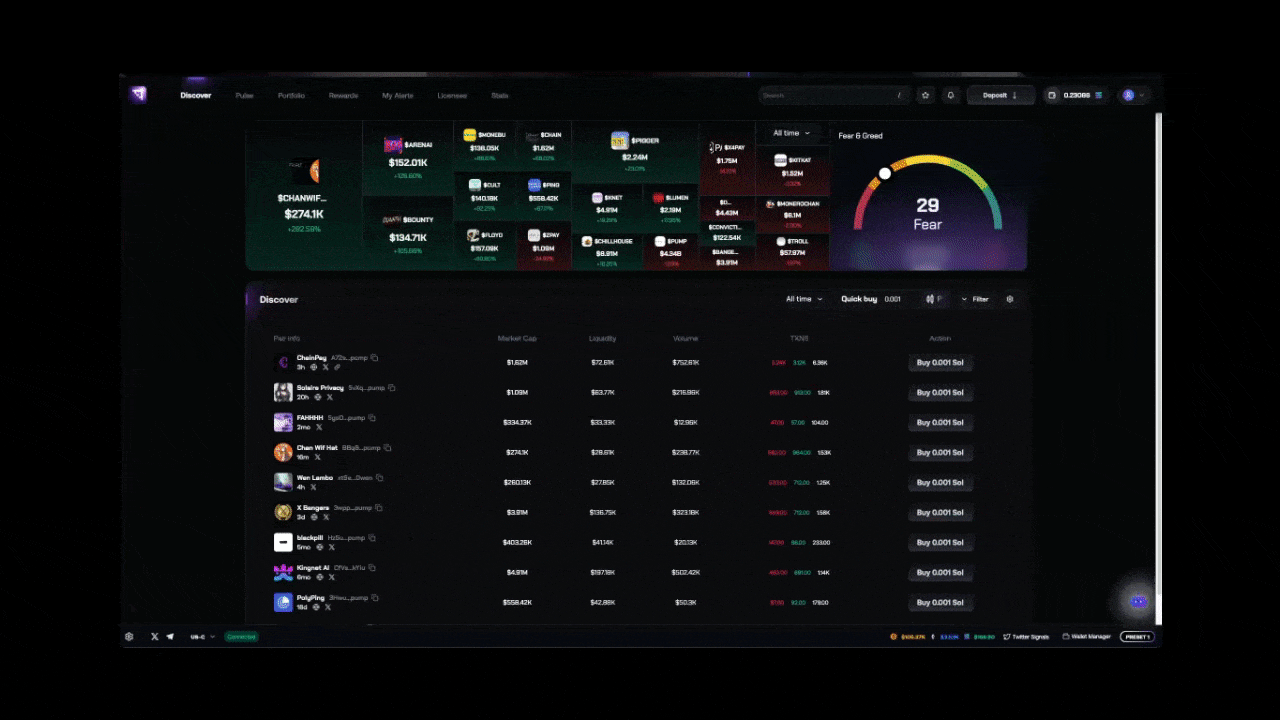This screenshot has width=1280, height=720.
Task: Click the star favorites icon near the search bar
Action: [926, 95]
